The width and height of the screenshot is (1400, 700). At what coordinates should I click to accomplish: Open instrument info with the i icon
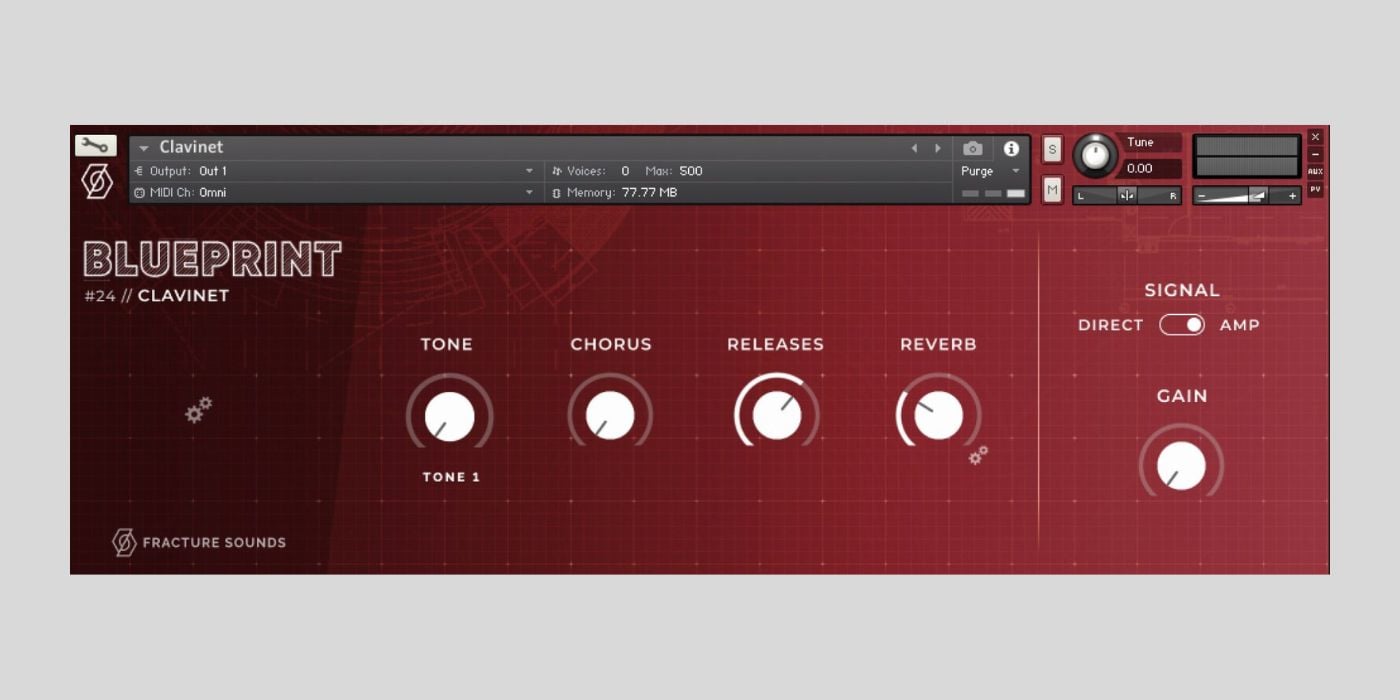click(1013, 147)
